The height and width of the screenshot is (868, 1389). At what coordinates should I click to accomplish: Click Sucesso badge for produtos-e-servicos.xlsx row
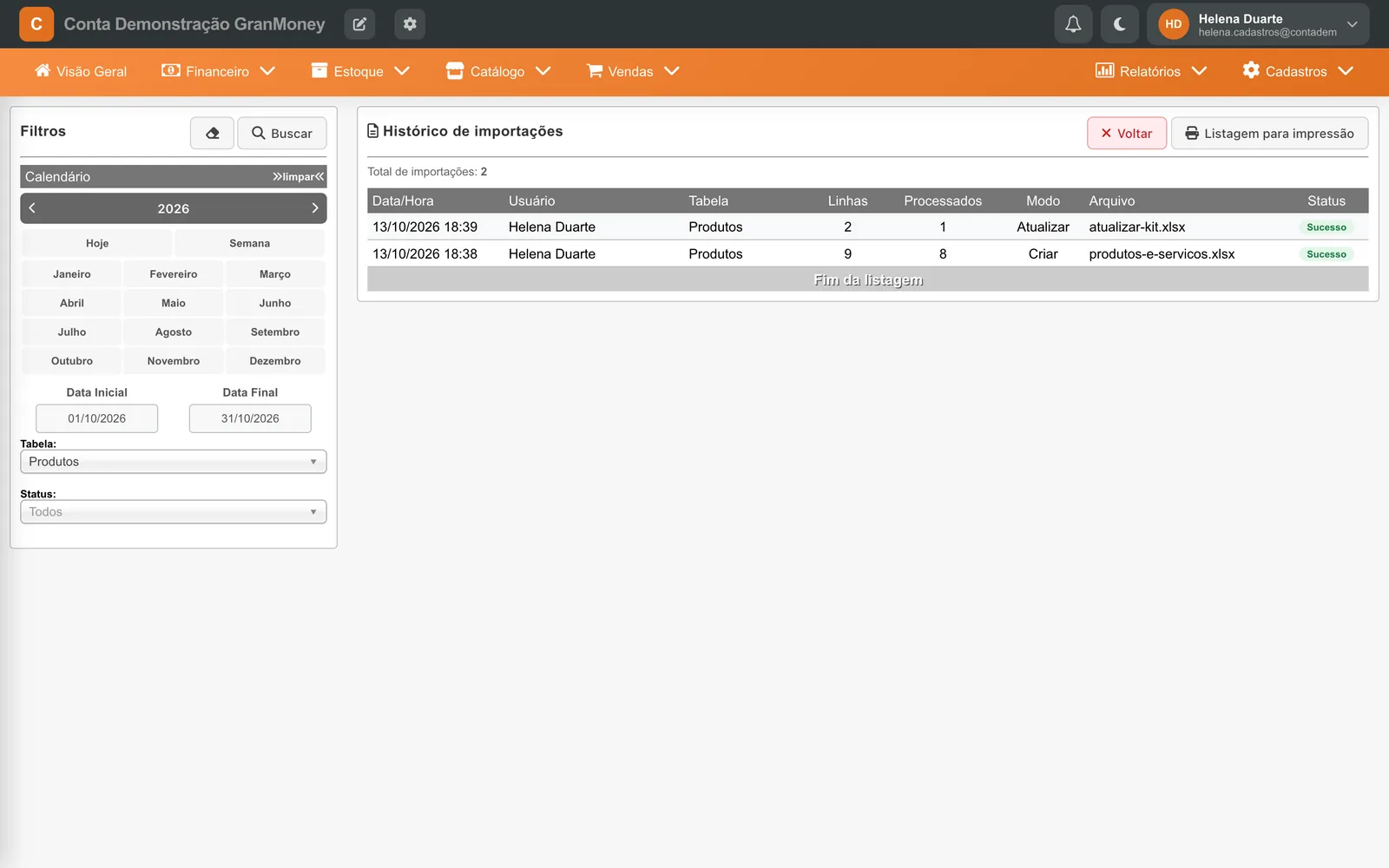1326,254
